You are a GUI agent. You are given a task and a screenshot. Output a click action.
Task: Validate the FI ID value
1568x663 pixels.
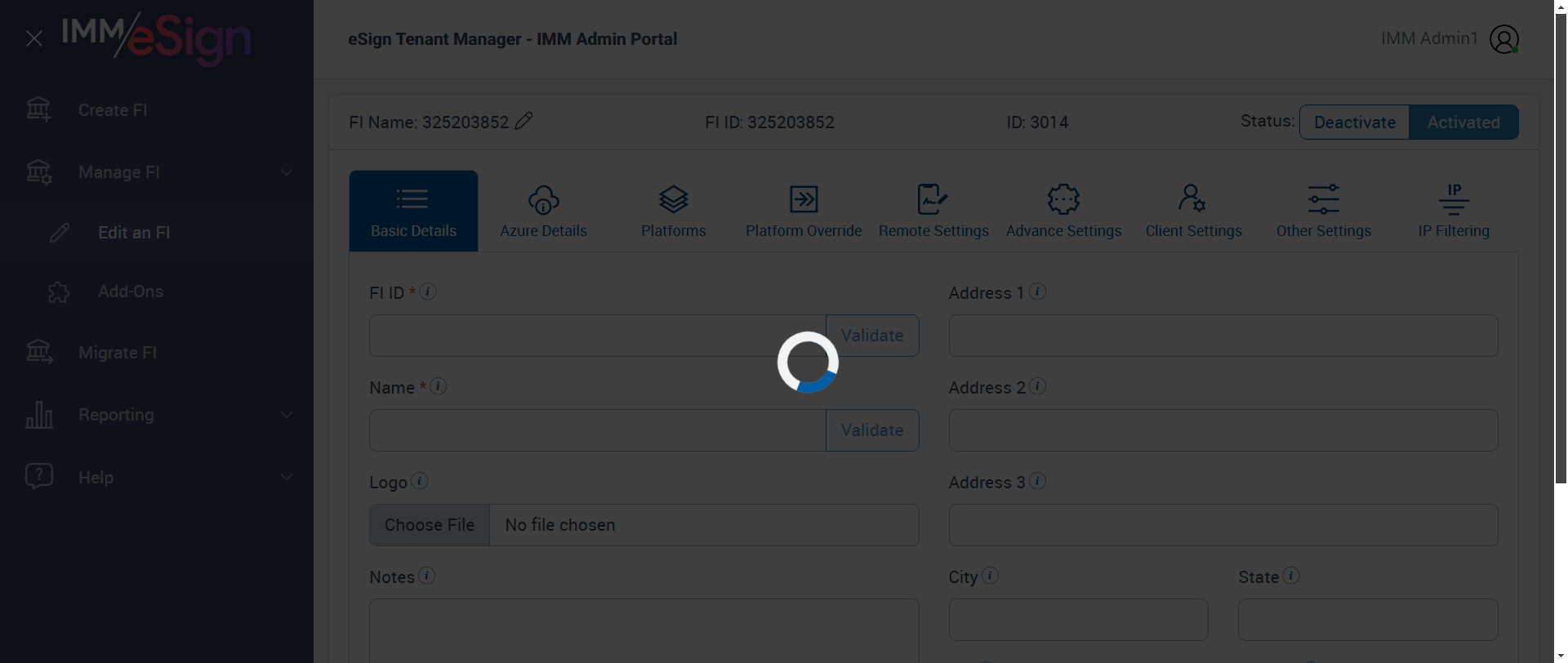click(x=872, y=336)
